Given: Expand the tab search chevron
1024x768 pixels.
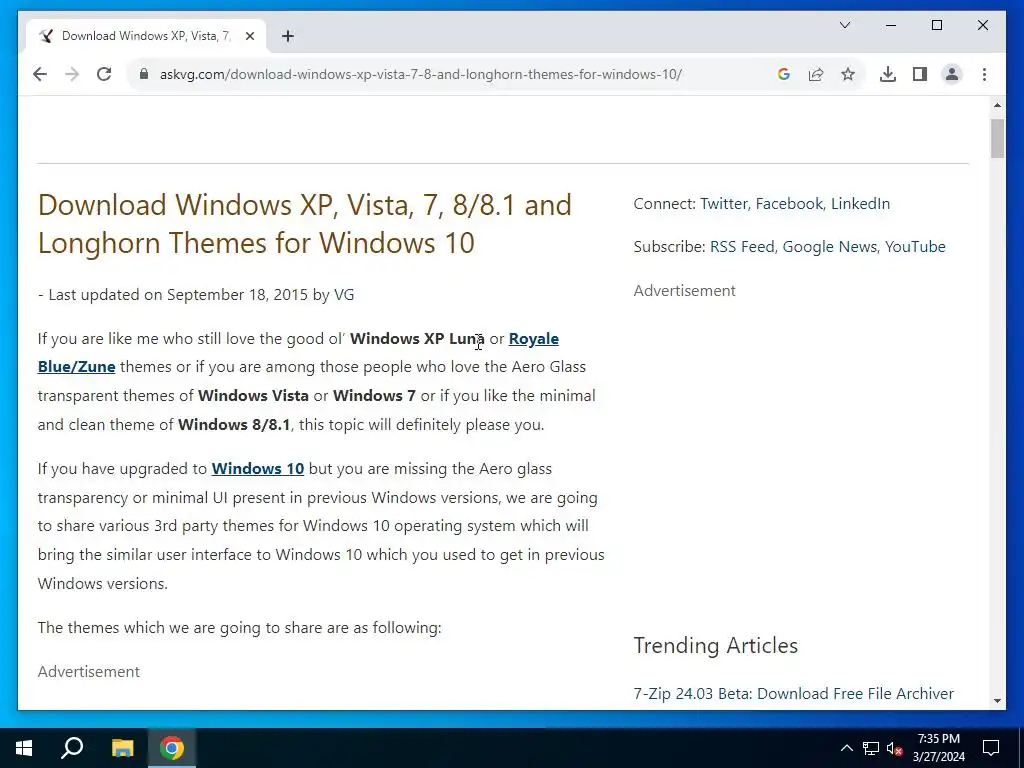Looking at the screenshot, I should tap(844, 25).
